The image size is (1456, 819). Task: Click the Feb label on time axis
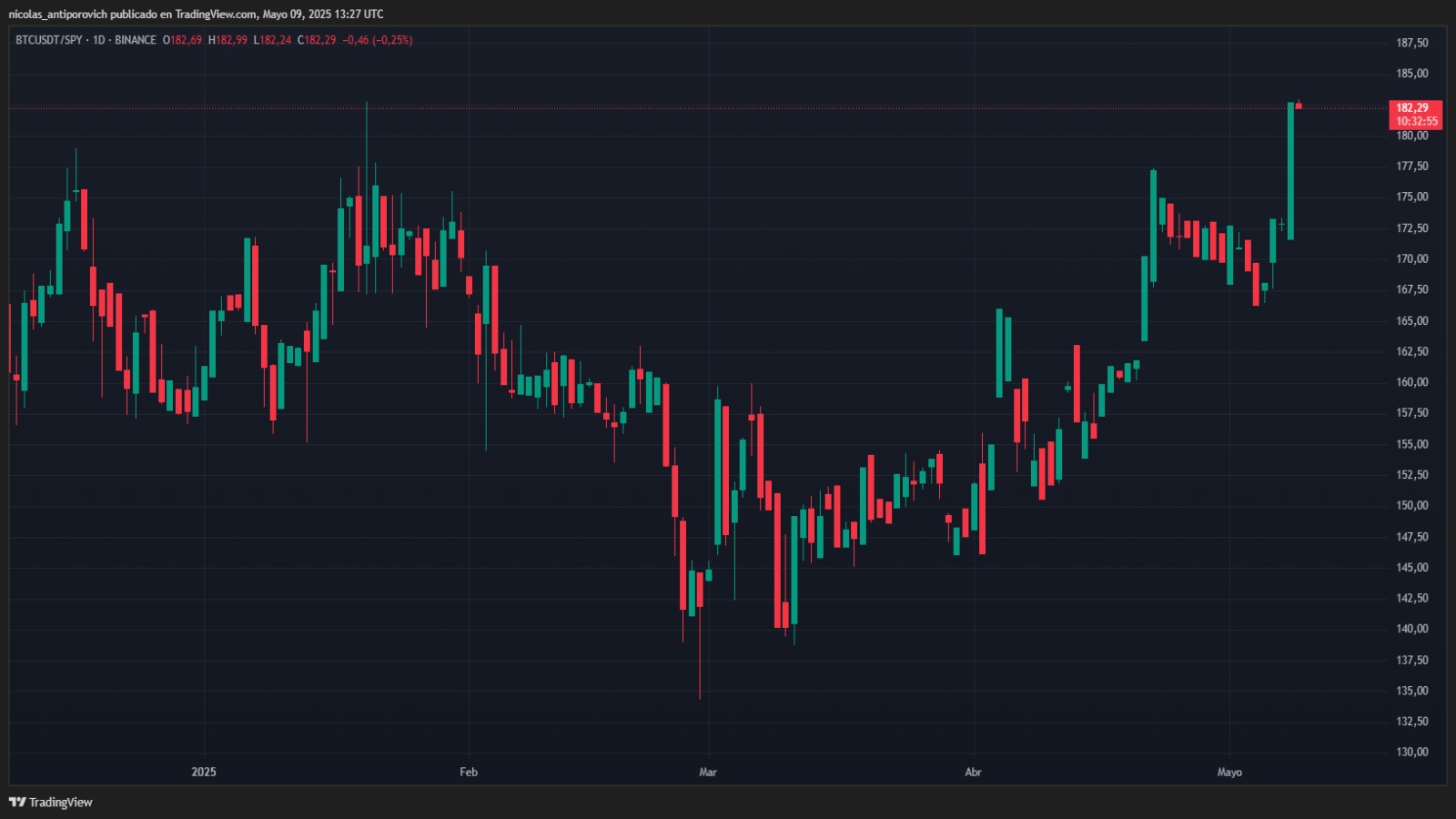pos(469,772)
